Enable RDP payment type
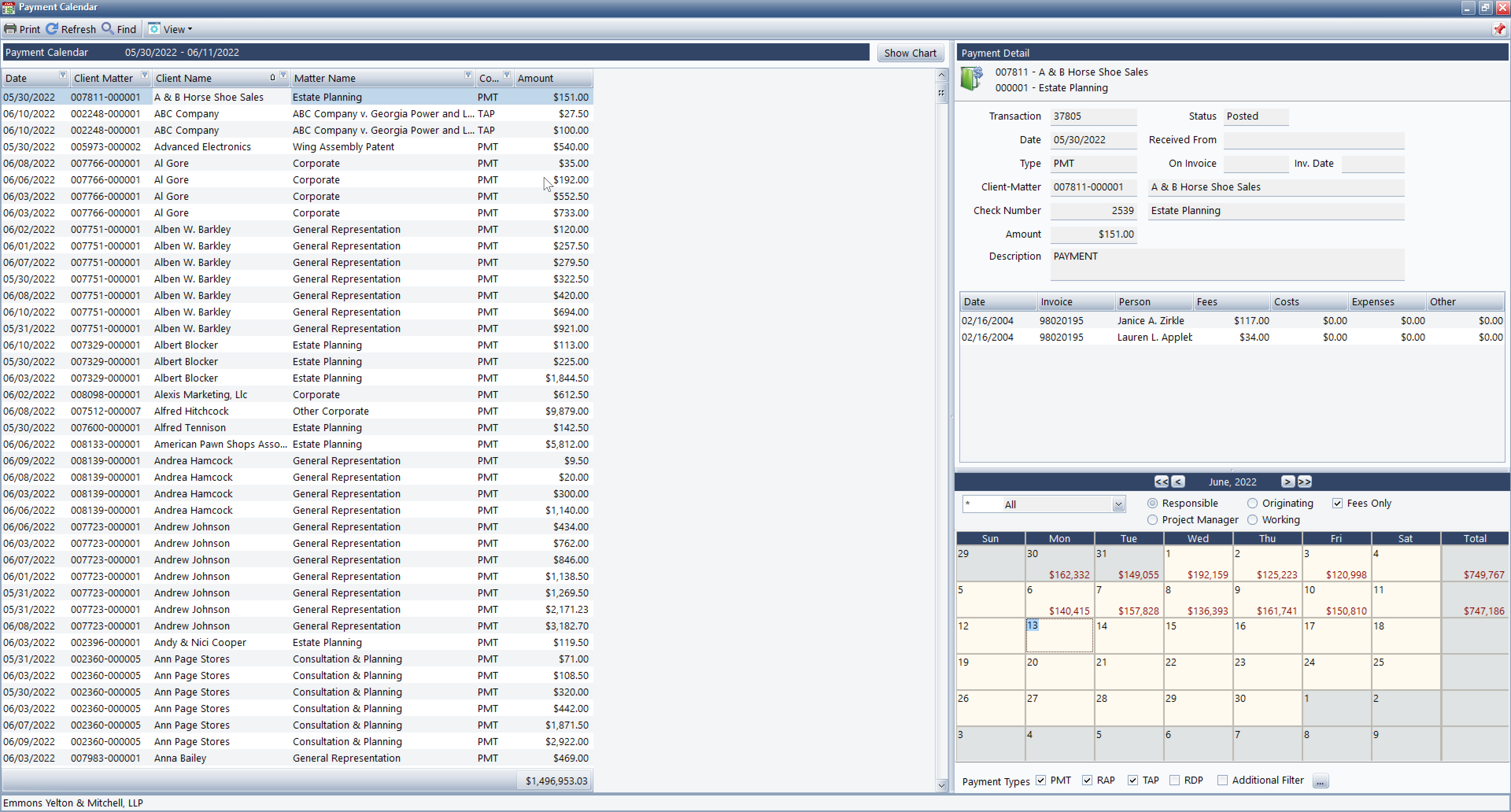 point(1175,781)
